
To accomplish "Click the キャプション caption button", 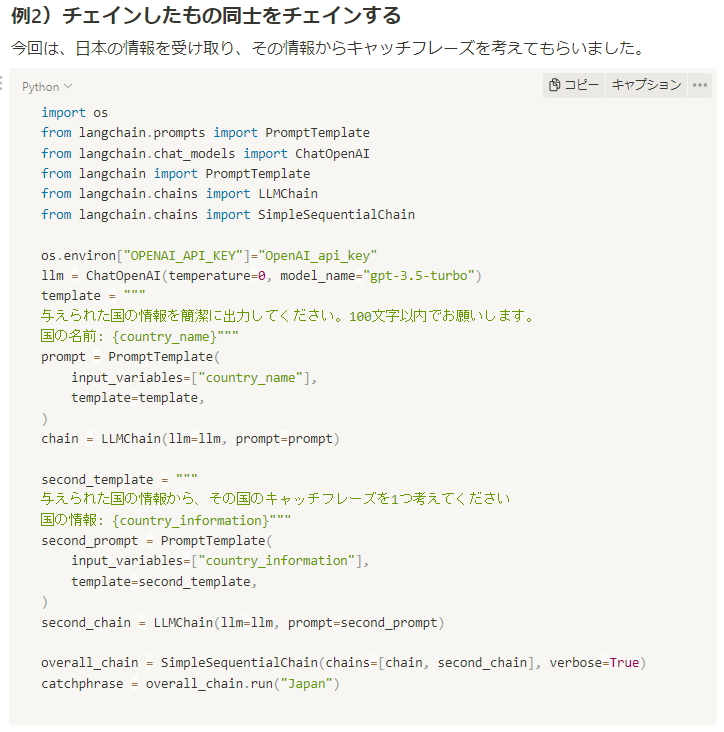I will (646, 85).
